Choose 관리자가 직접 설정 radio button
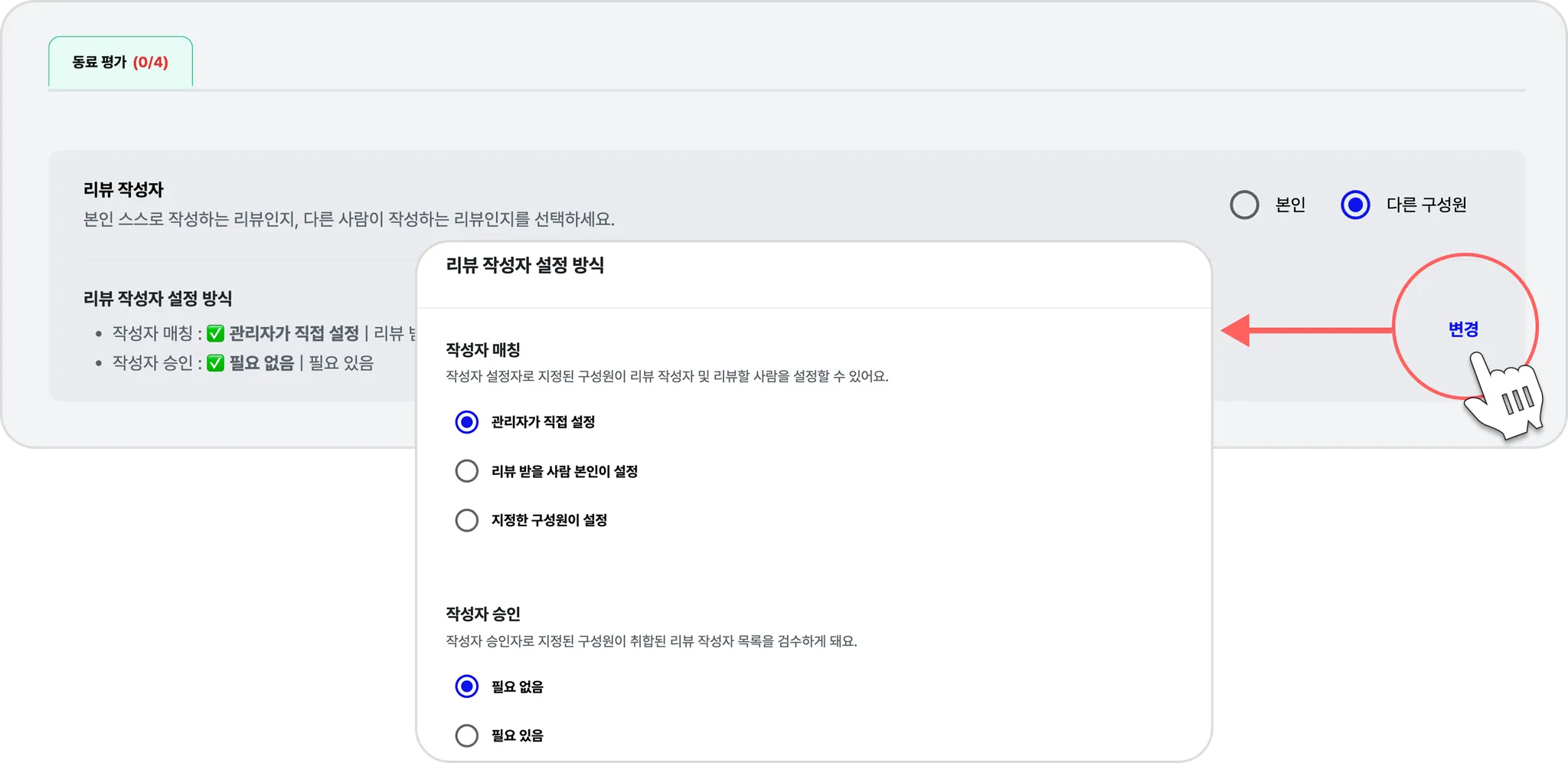The image size is (1568, 763). pos(467,422)
